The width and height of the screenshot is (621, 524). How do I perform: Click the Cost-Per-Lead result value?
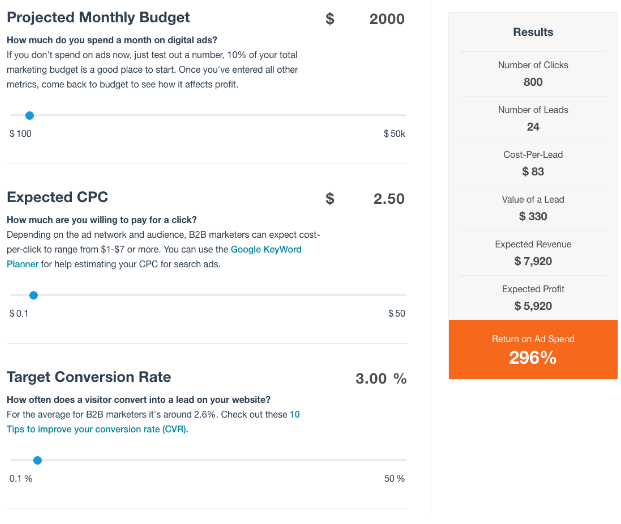pos(532,171)
